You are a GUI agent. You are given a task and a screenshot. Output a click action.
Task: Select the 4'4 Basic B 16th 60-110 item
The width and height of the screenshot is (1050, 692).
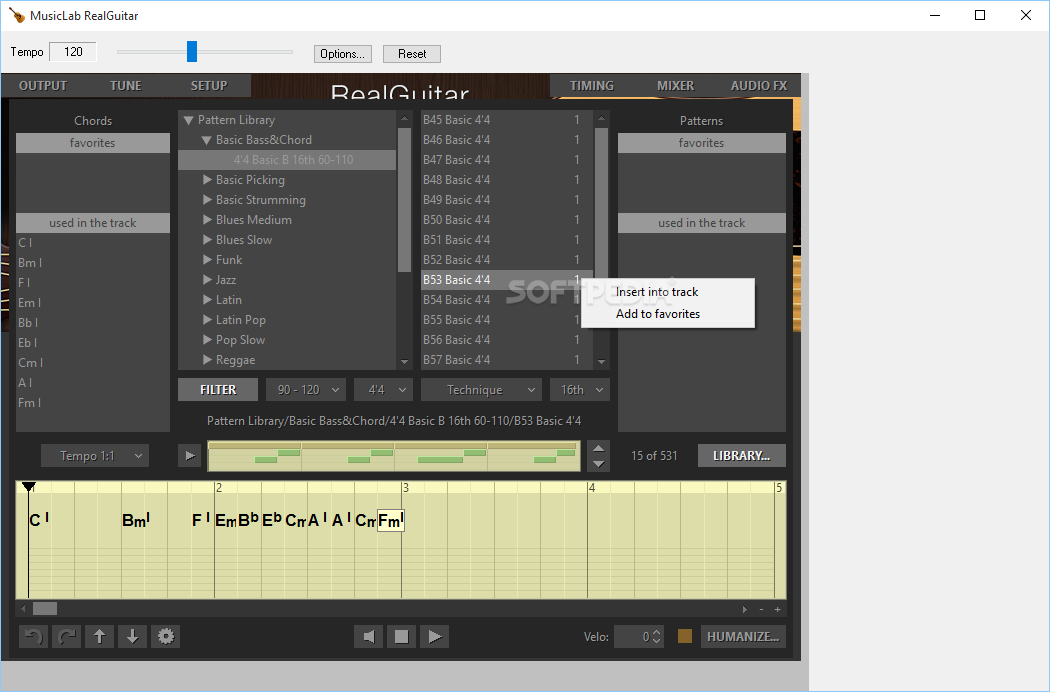coord(287,160)
